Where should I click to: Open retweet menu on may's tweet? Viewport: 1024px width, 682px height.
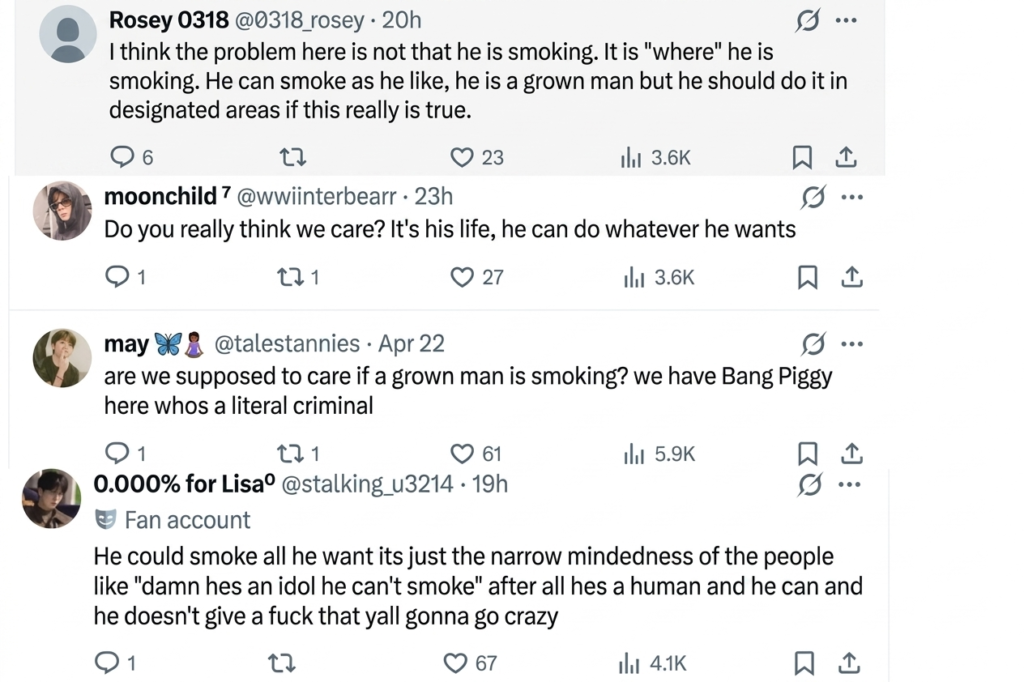pos(291,453)
